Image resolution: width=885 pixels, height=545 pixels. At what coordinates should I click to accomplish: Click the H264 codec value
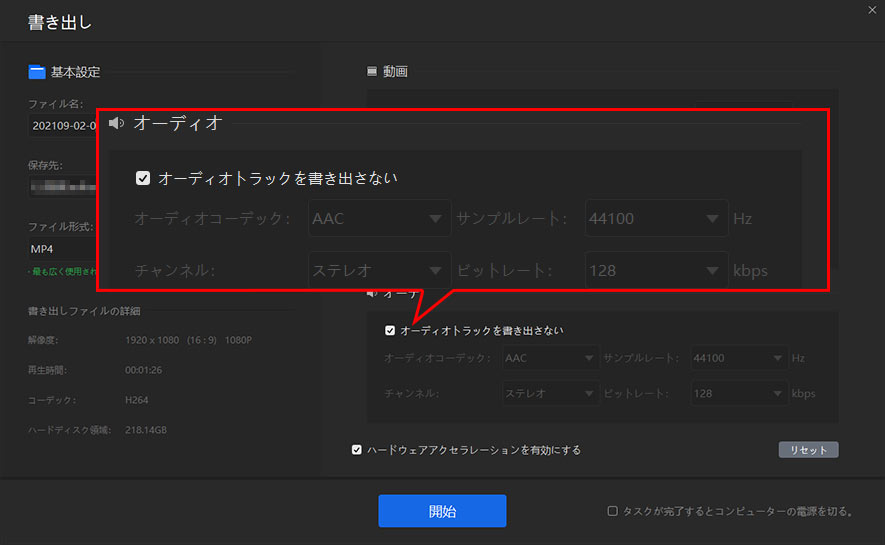137,400
